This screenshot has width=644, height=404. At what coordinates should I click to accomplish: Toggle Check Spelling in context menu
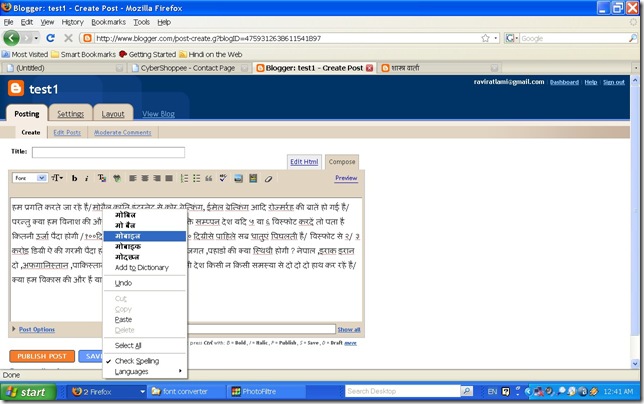(145, 361)
